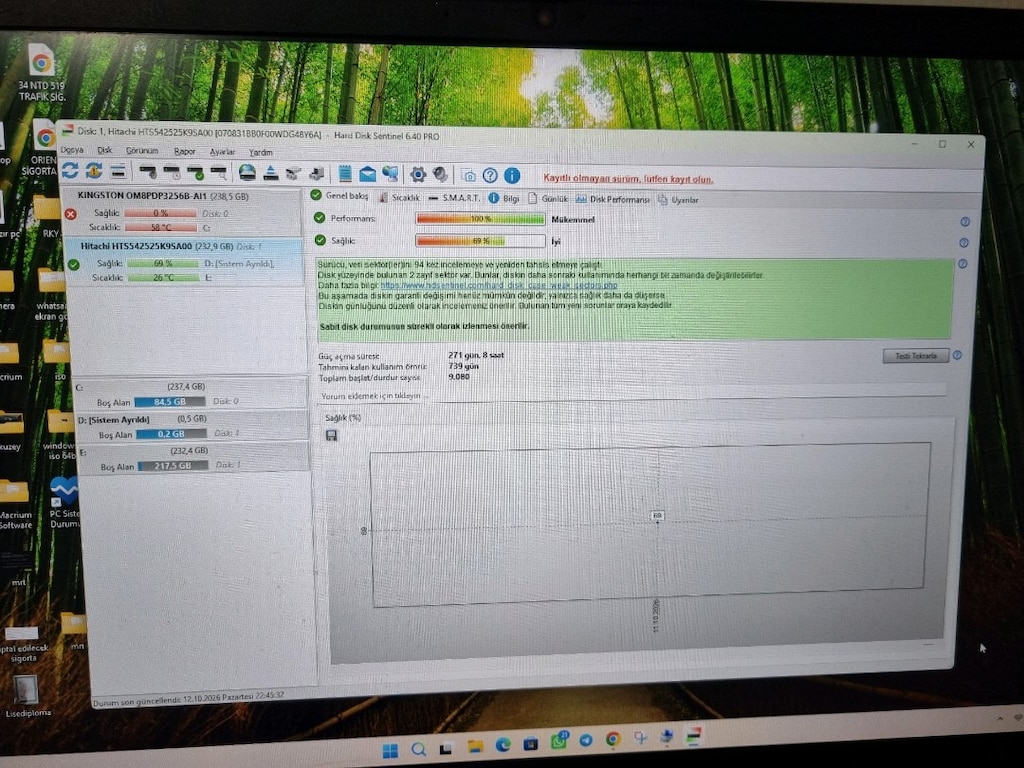The width and height of the screenshot is (1024, 768).
Task: Open the Ayarlar menu
Action: (x=222, y=152)
